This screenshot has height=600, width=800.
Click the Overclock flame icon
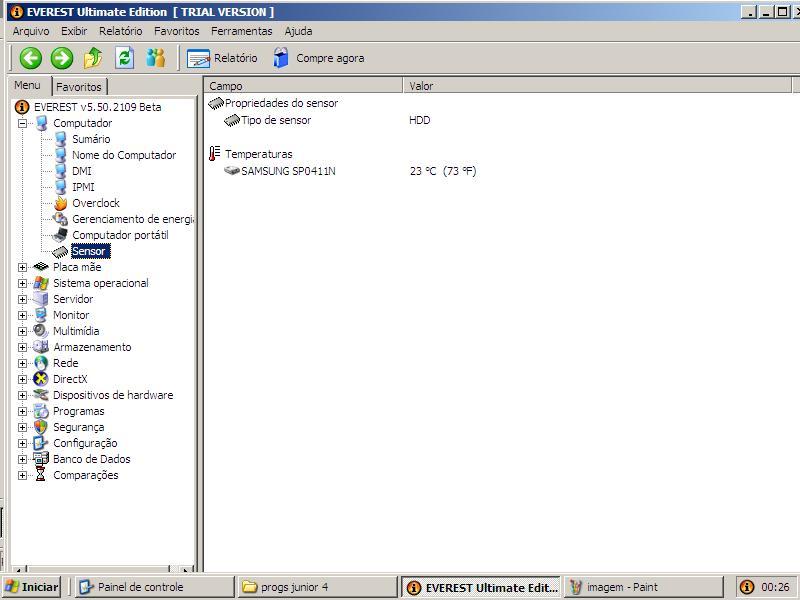click(x=61, y=203)
